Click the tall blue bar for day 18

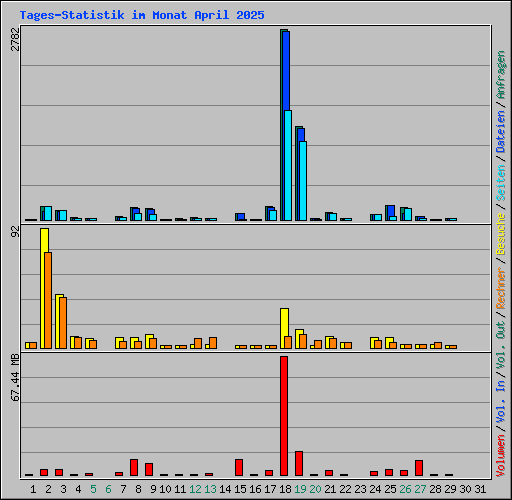286,71
